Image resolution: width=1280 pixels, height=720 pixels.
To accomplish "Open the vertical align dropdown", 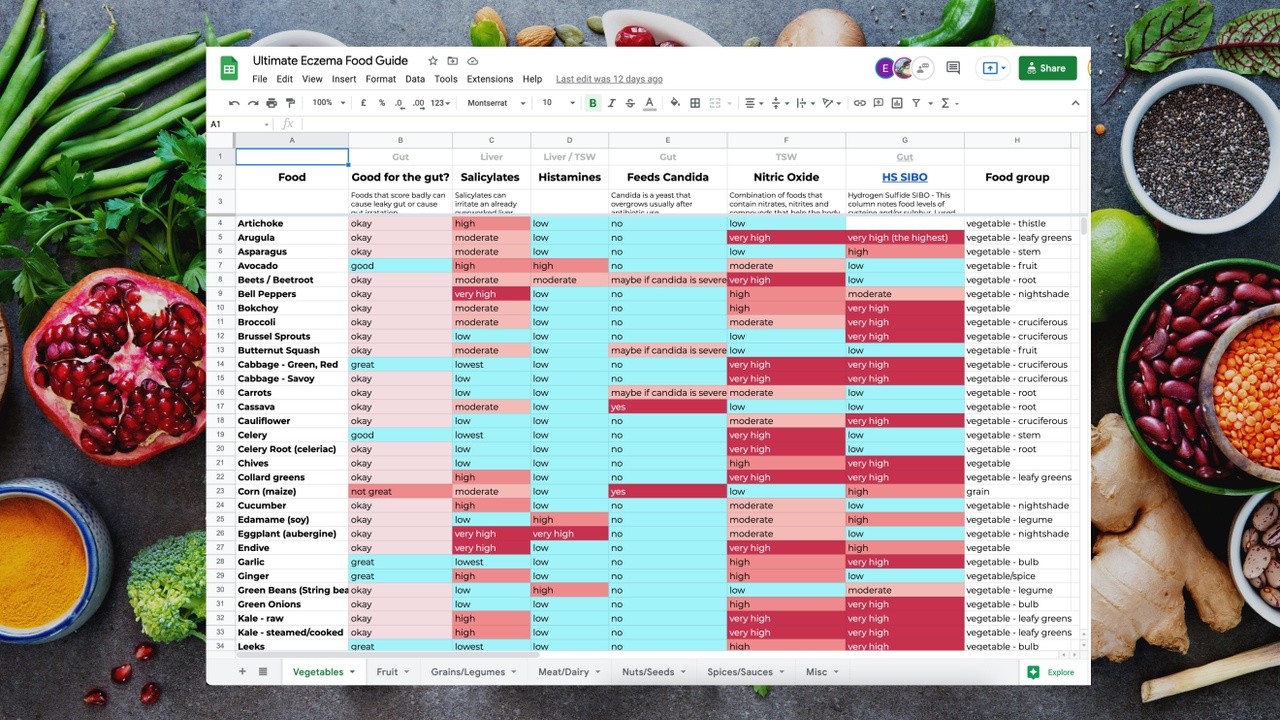I will (x=781, y=103).
